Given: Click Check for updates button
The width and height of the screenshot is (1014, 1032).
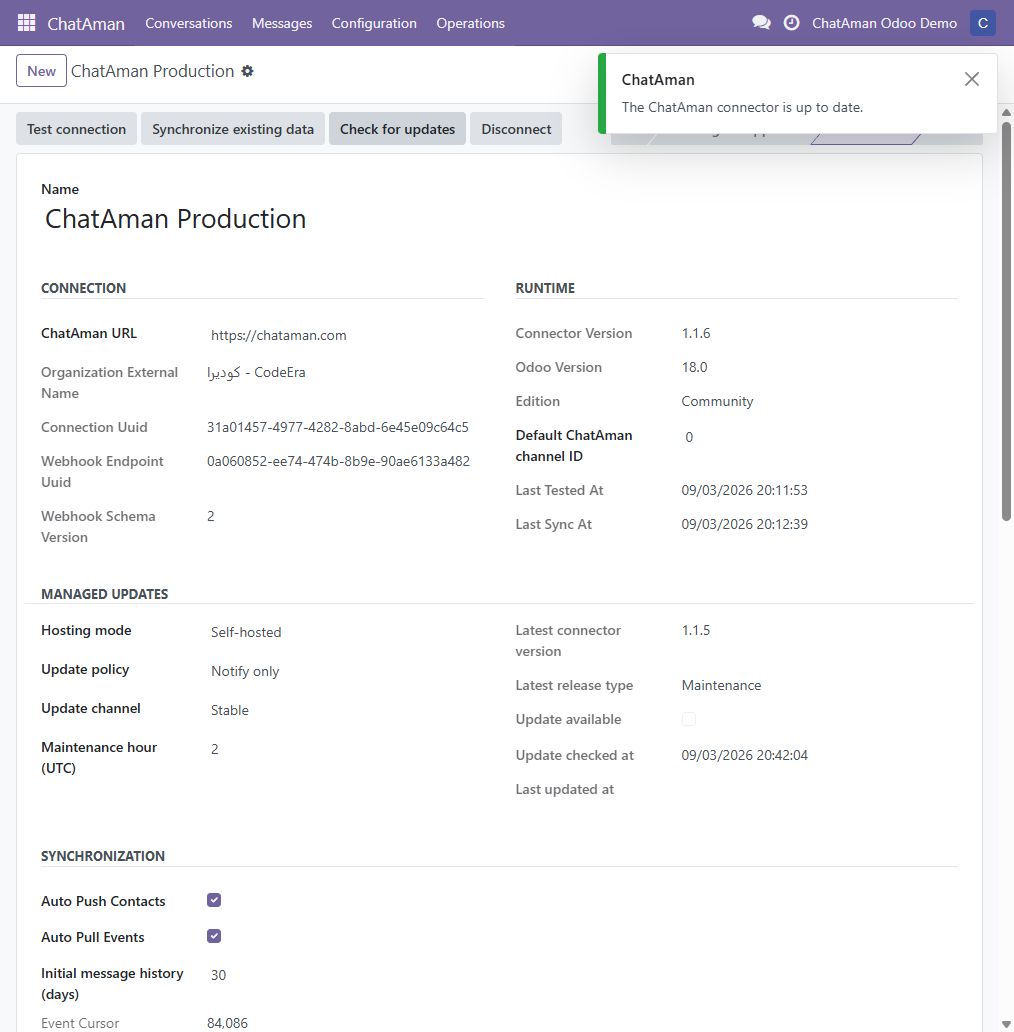Looking at the screenshot, I should 397,129.
